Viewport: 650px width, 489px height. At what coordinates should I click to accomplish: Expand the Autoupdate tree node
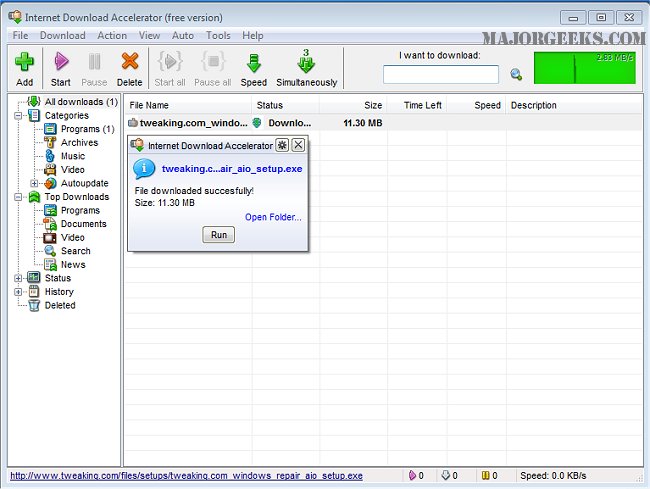34,183
